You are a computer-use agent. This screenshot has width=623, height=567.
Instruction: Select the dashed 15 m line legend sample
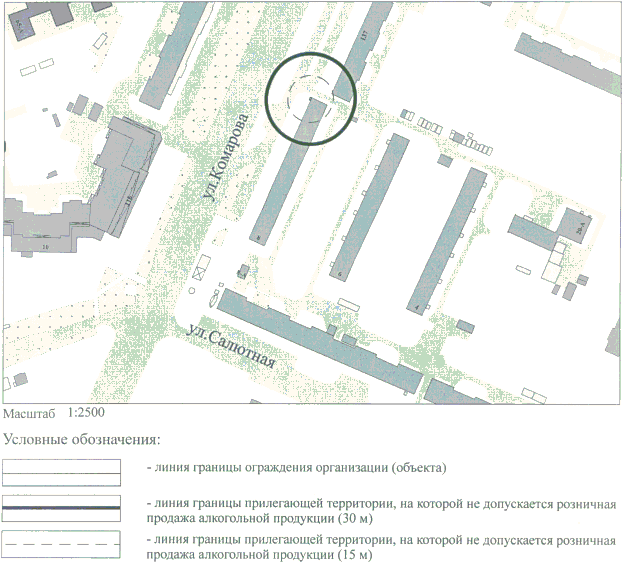click(61, 546)
